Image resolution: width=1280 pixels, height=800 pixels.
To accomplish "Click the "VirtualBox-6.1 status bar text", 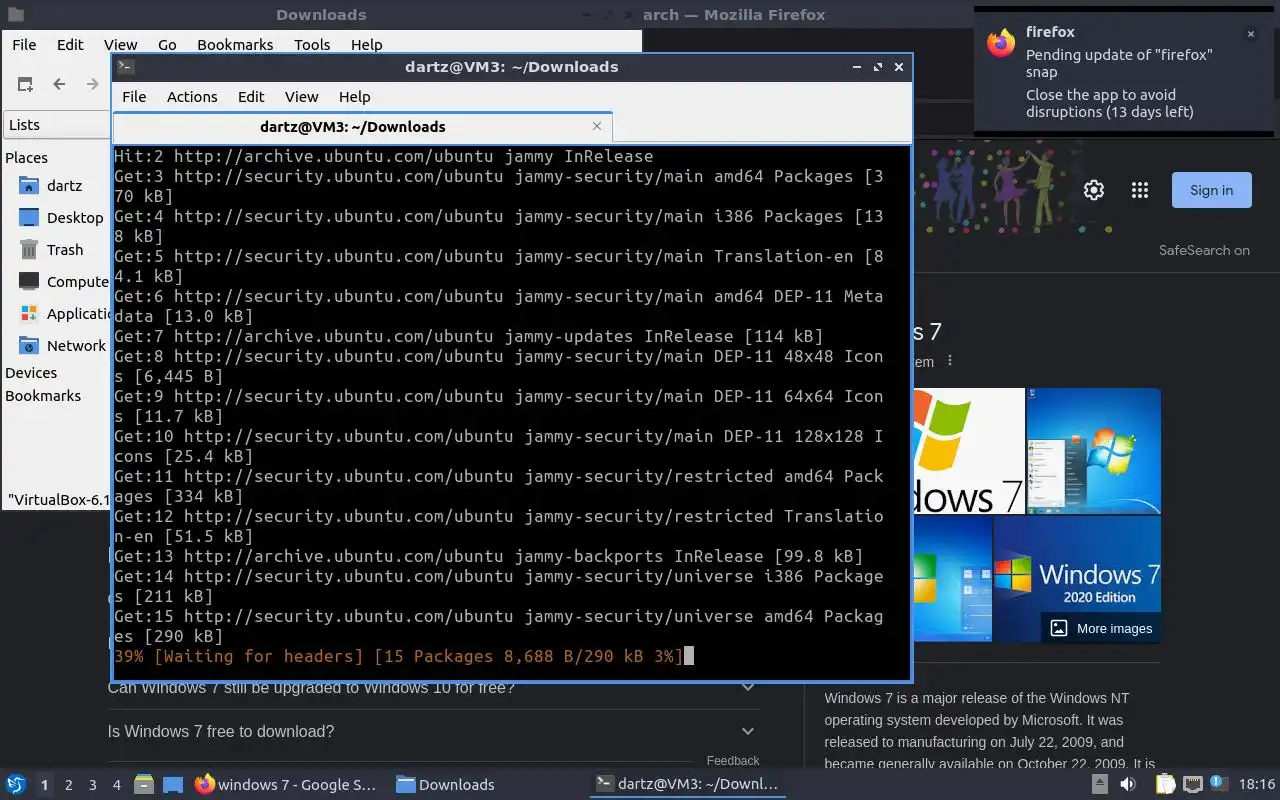I will [58, 499].
